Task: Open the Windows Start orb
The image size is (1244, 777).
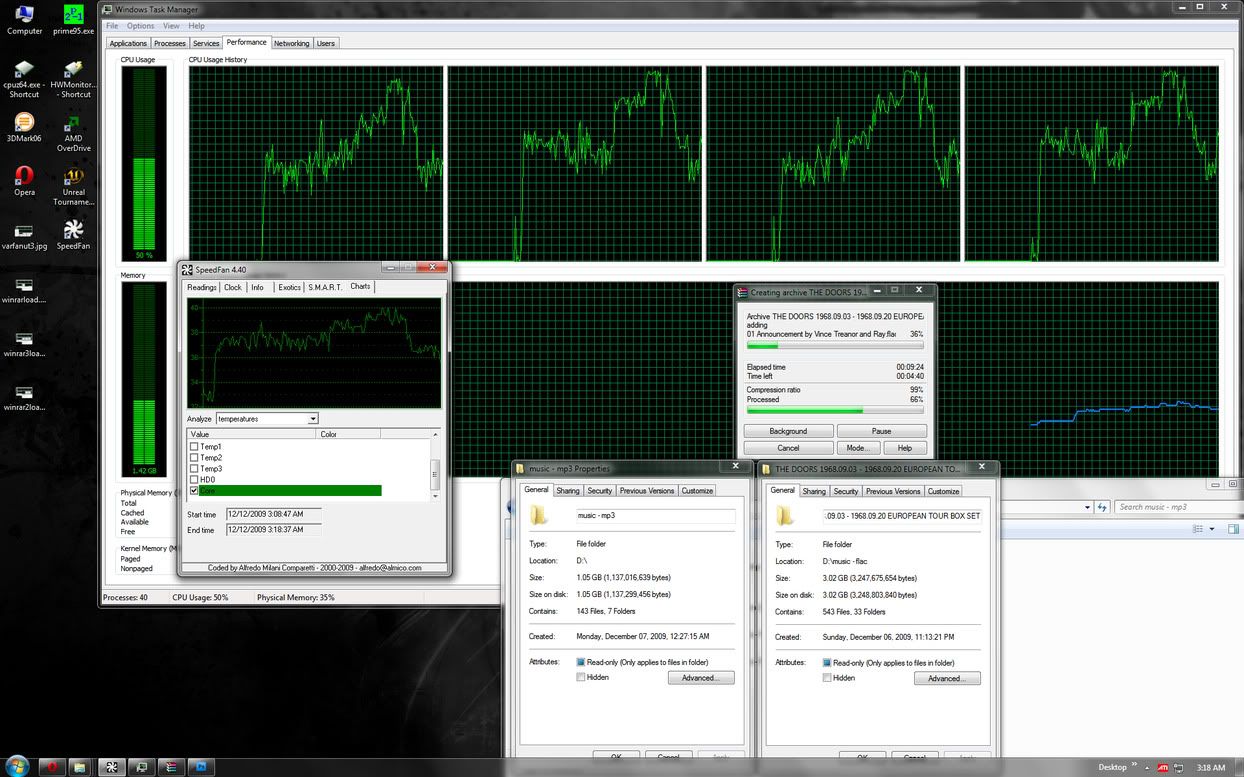Action: pos(17,767)
